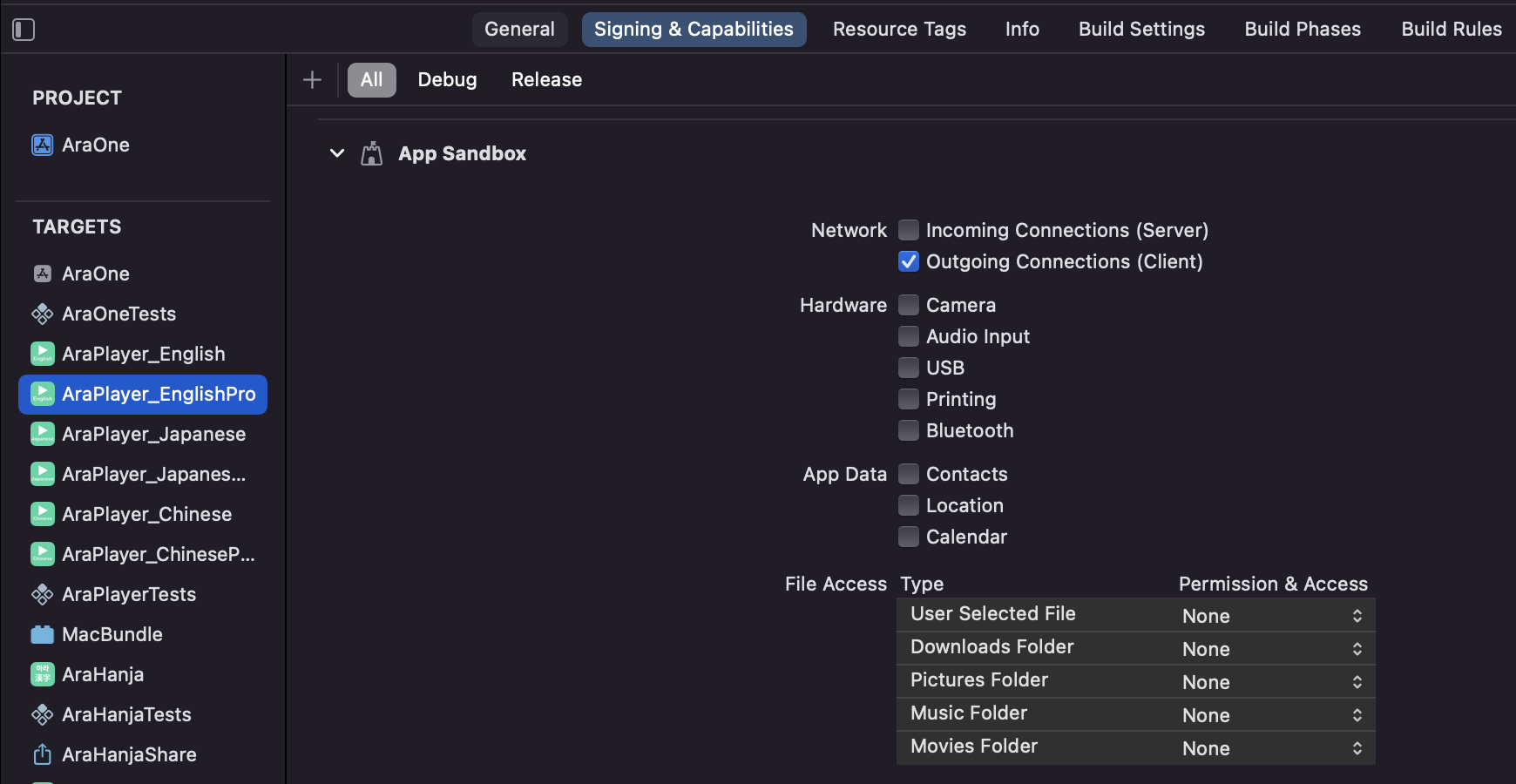Switch to the General tab
Viewport: 1516px width, 784px height.
click(x=519, y=30)
